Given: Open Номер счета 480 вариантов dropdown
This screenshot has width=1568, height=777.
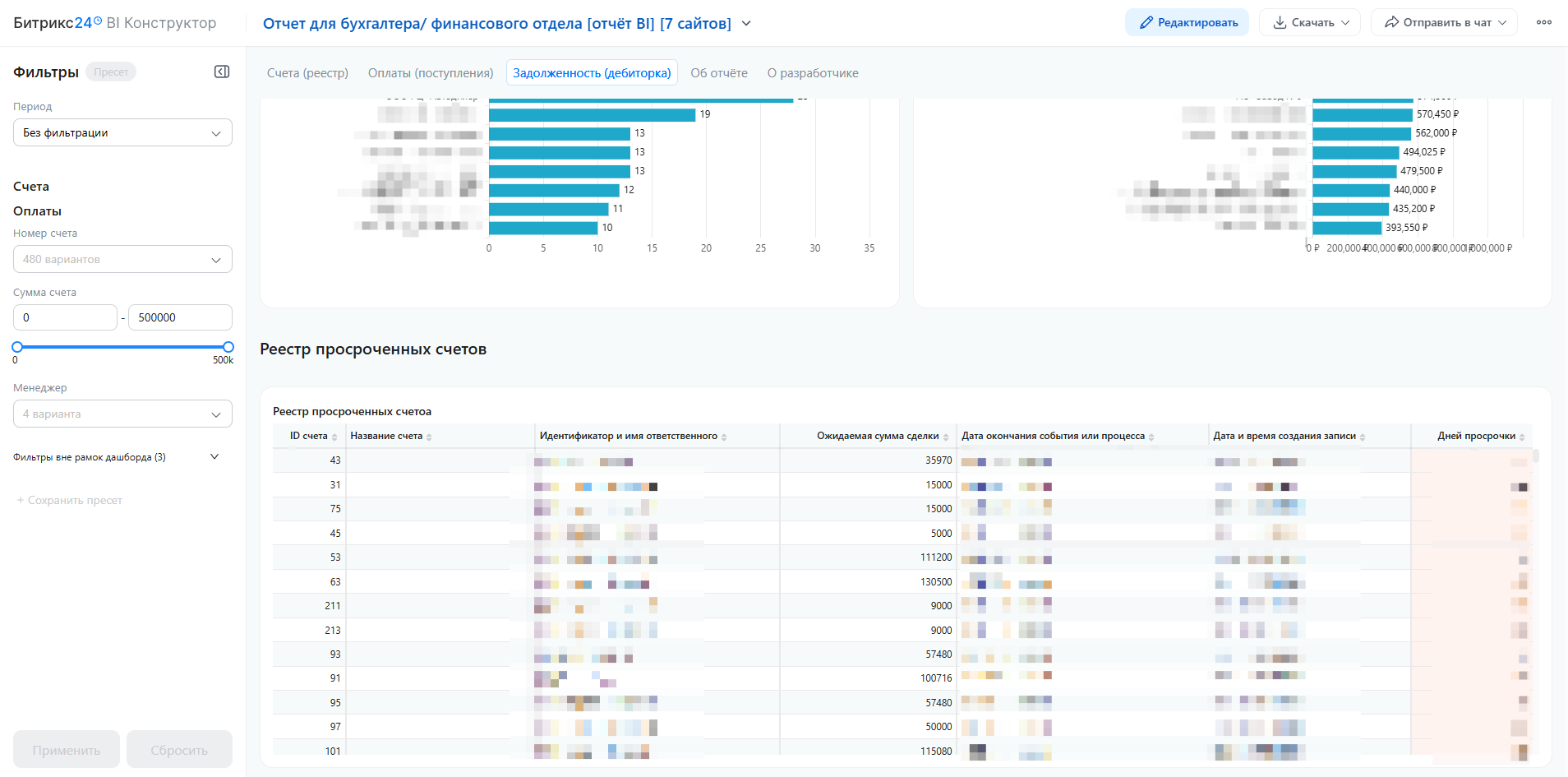Looking at the screenshot, I should click(122, 259).
